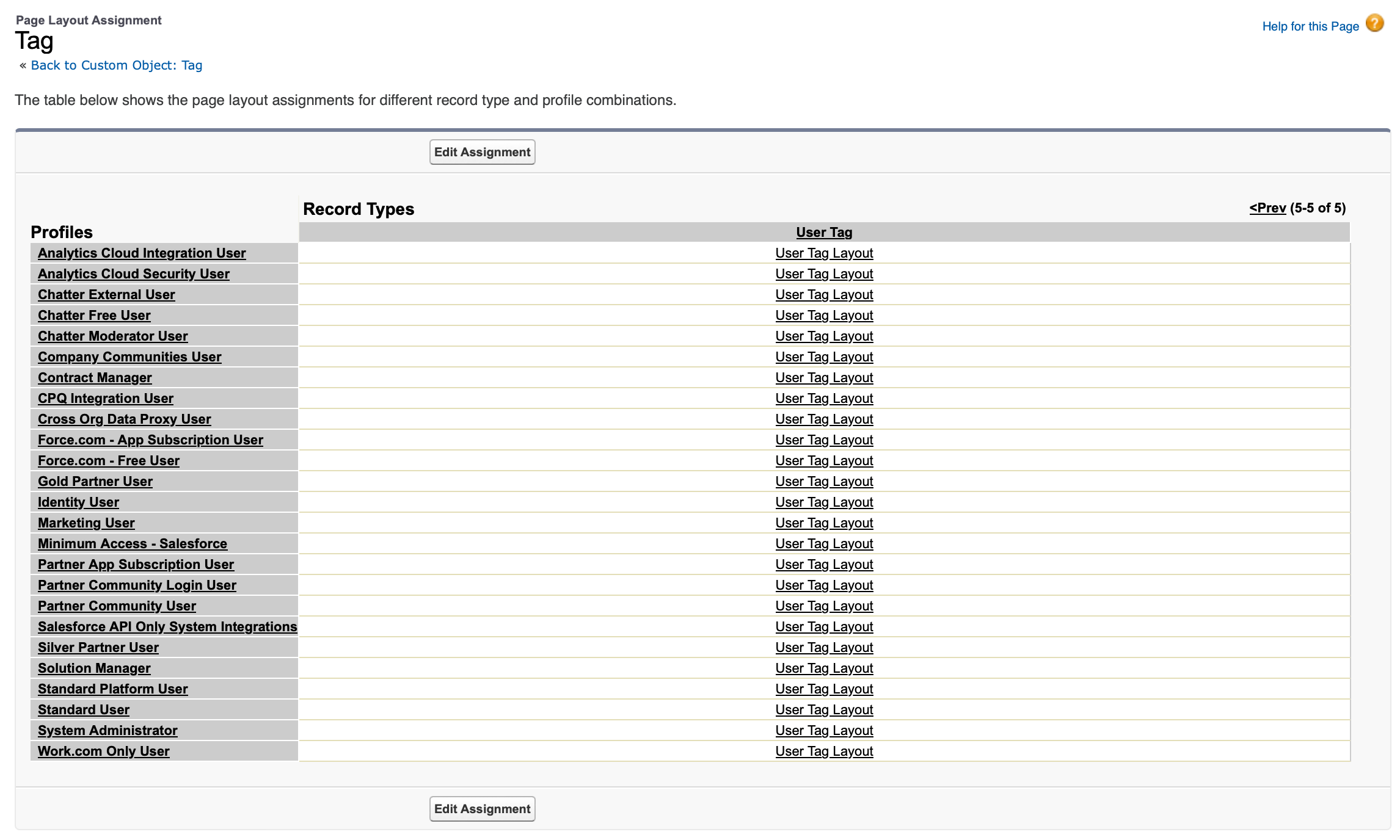Select the Contract Manager profile
Screen dimensions: 1400x840
(x=94, y=377)
